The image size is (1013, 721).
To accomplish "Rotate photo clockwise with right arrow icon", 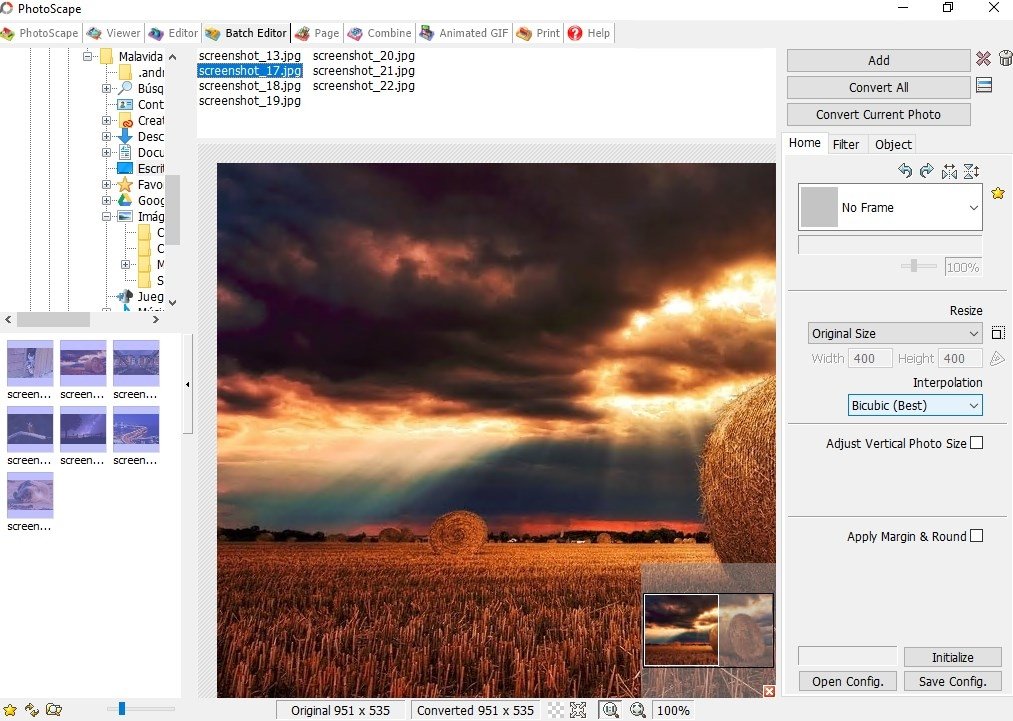I will tap(926, 171).
